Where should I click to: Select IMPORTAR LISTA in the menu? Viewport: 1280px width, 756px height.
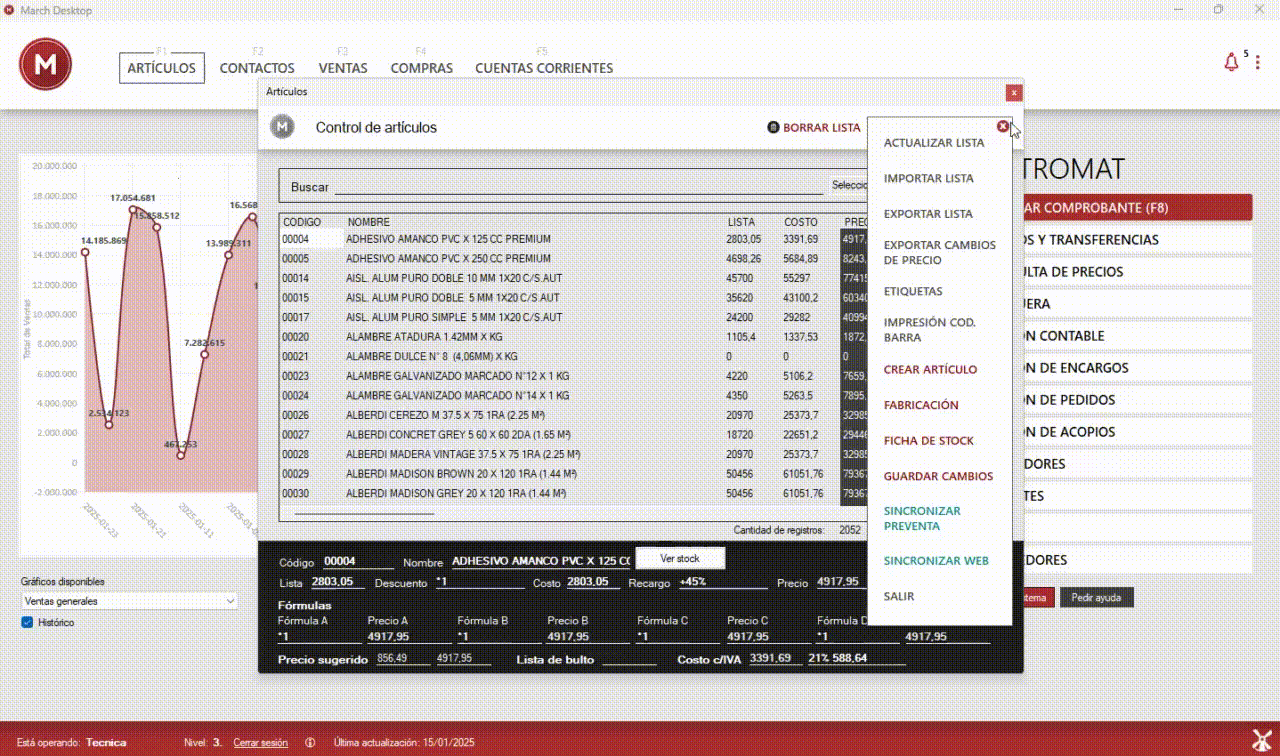click(929, 178)
